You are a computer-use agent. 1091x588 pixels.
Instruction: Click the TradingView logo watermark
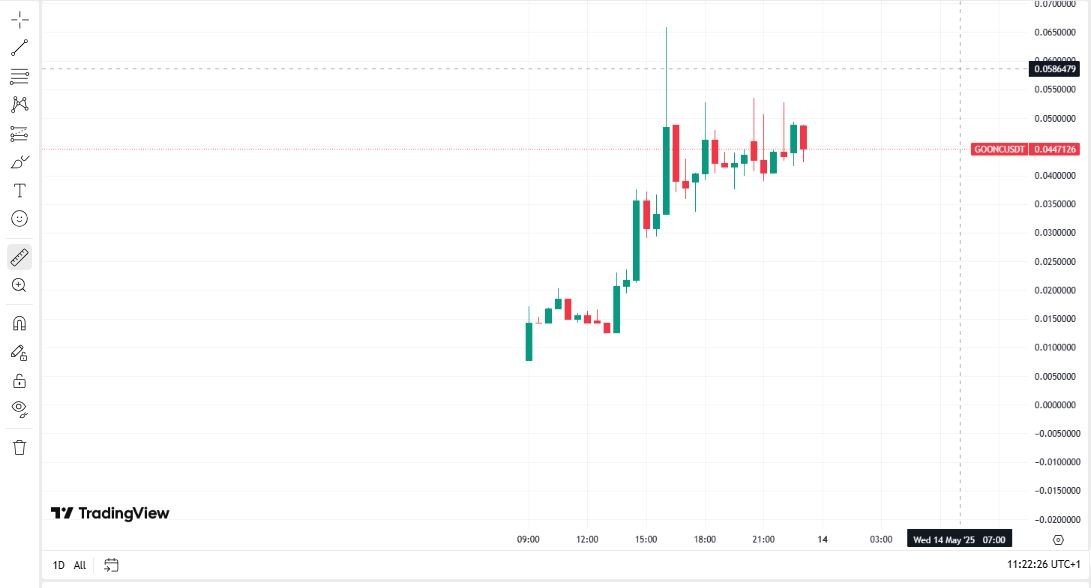110,512
